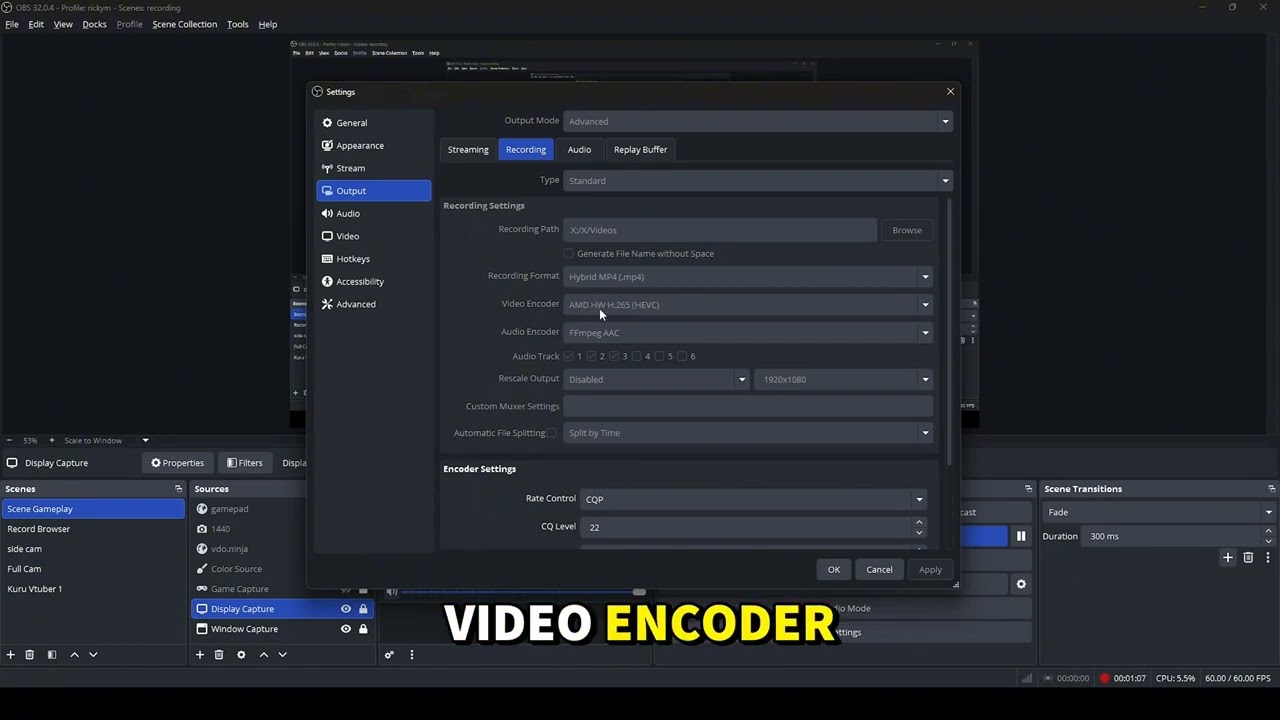The image size is (1280, 720).
Task: Remove the scene transition with trash icon
Action: click(1248, 558)
